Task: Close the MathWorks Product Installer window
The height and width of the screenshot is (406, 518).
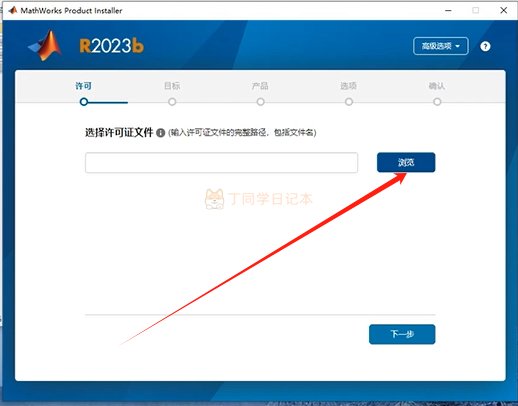Action: pos(504,10)
